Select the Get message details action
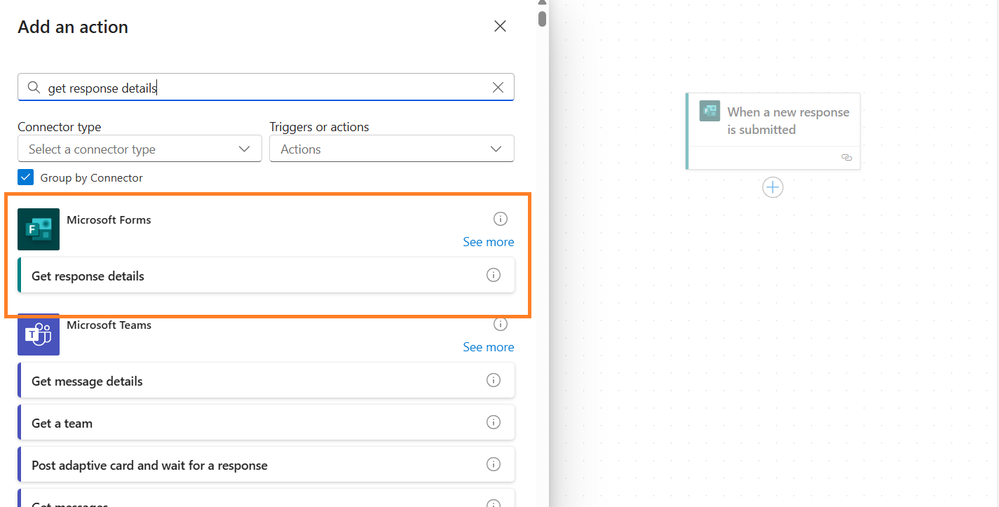This screenshot has width=999, height=507. (266, 381)
